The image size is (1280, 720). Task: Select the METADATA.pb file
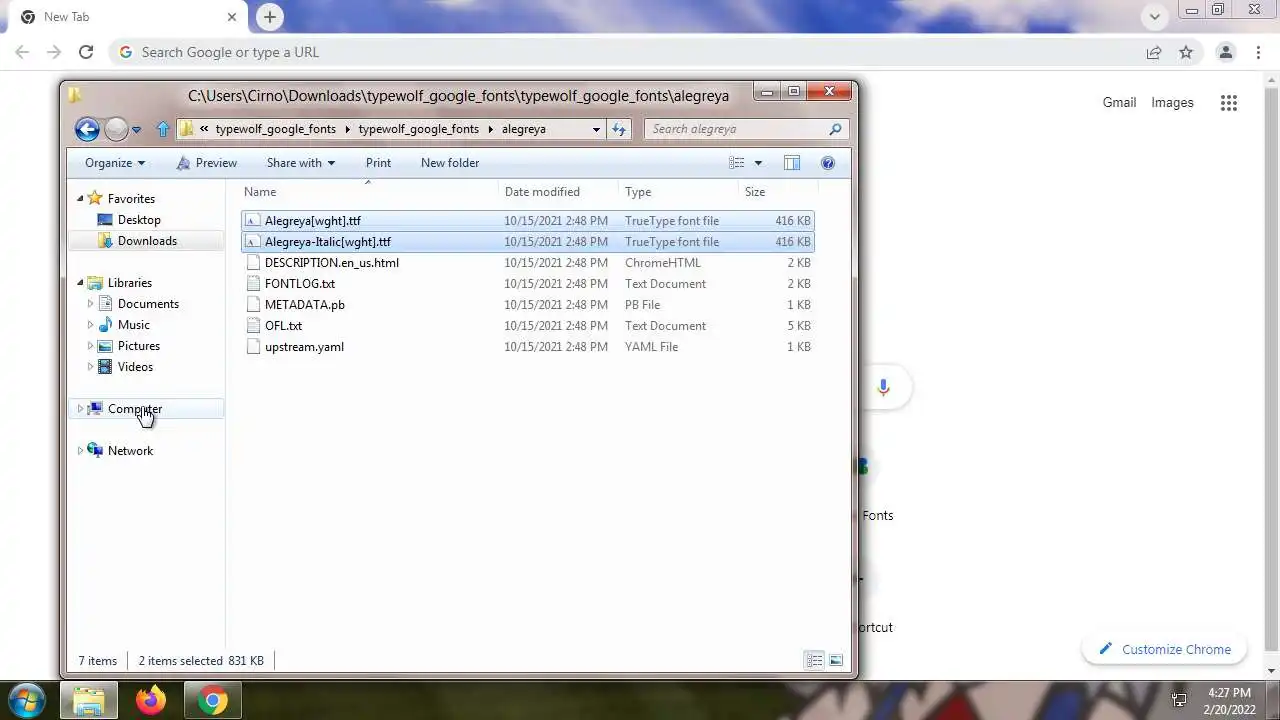click(528, 305)
